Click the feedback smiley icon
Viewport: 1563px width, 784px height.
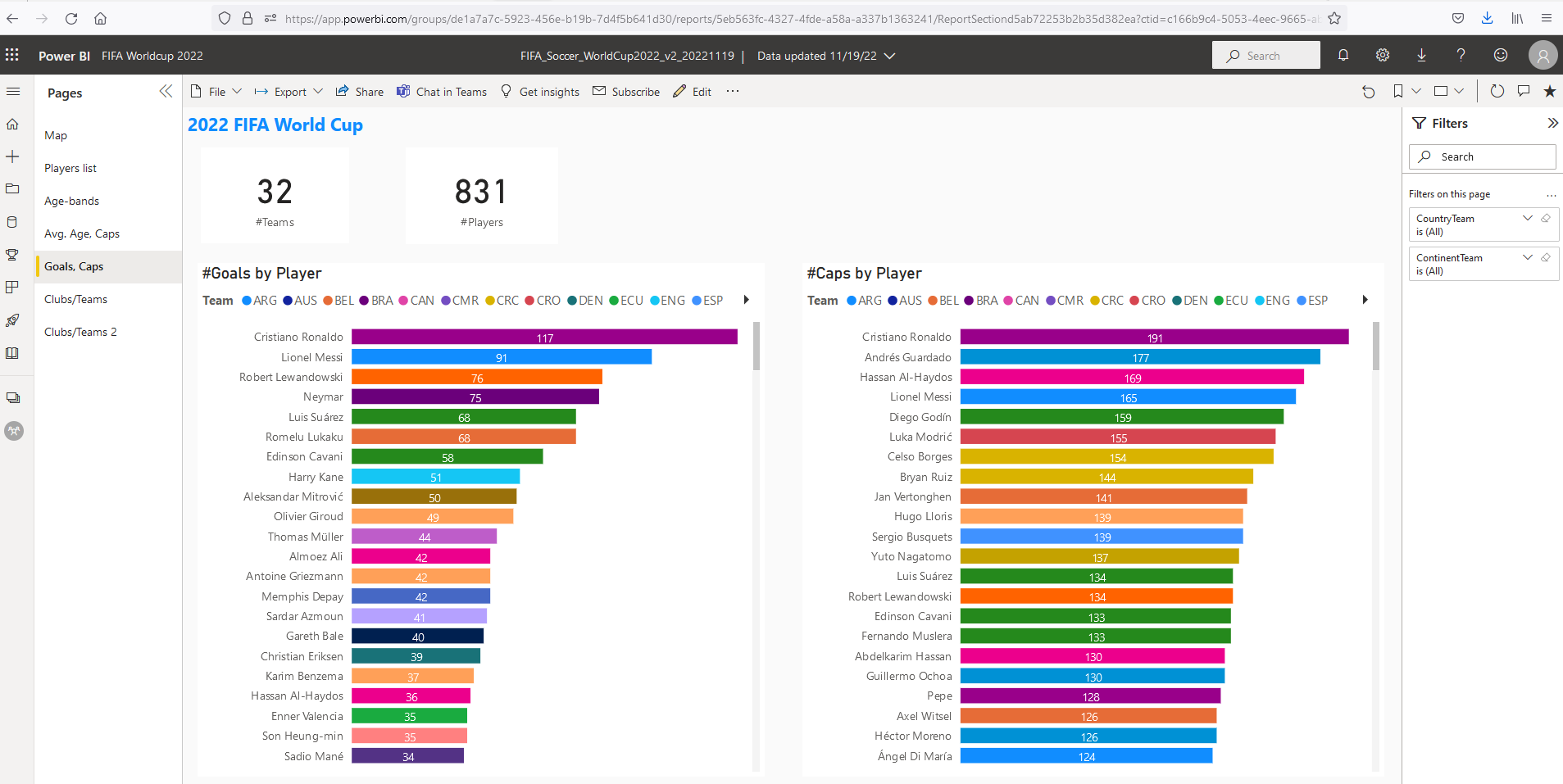[1501, 55]
